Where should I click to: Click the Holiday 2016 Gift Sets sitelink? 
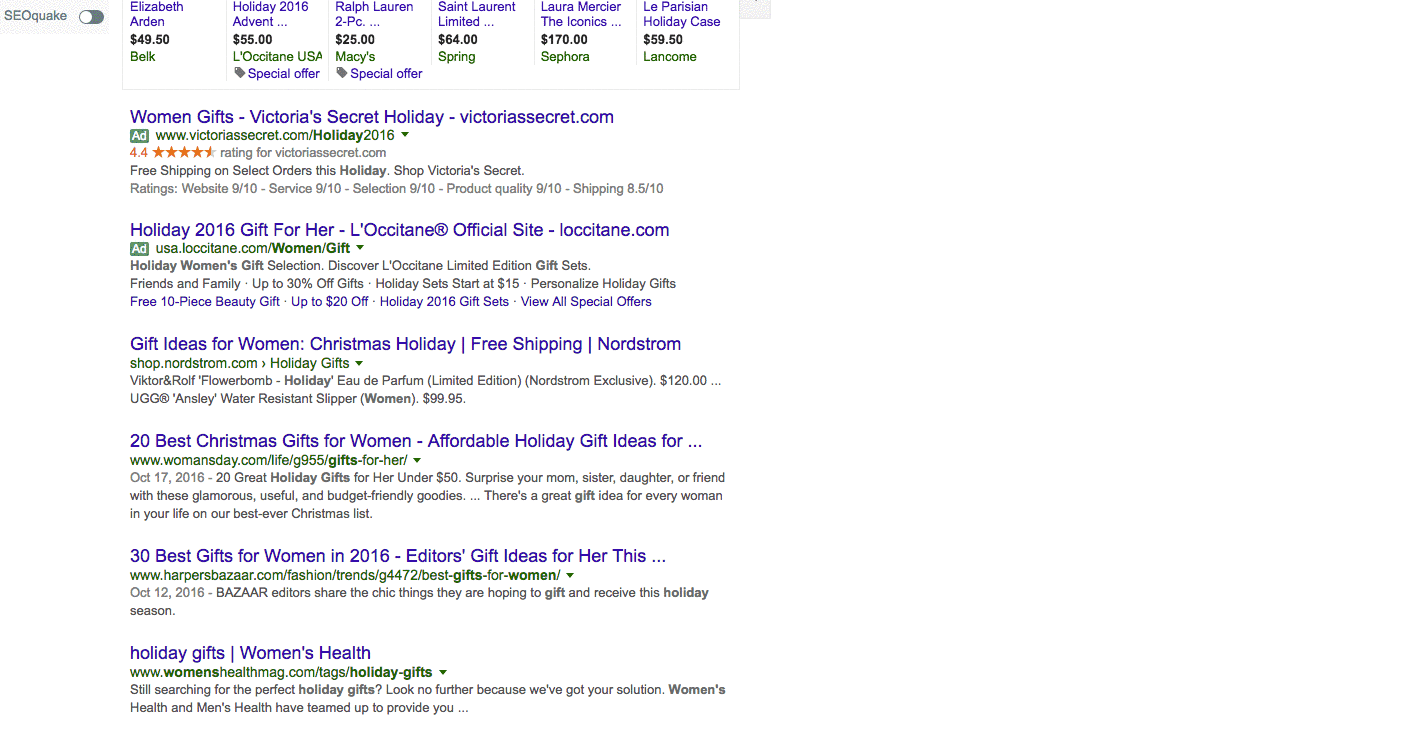[444, 301]
